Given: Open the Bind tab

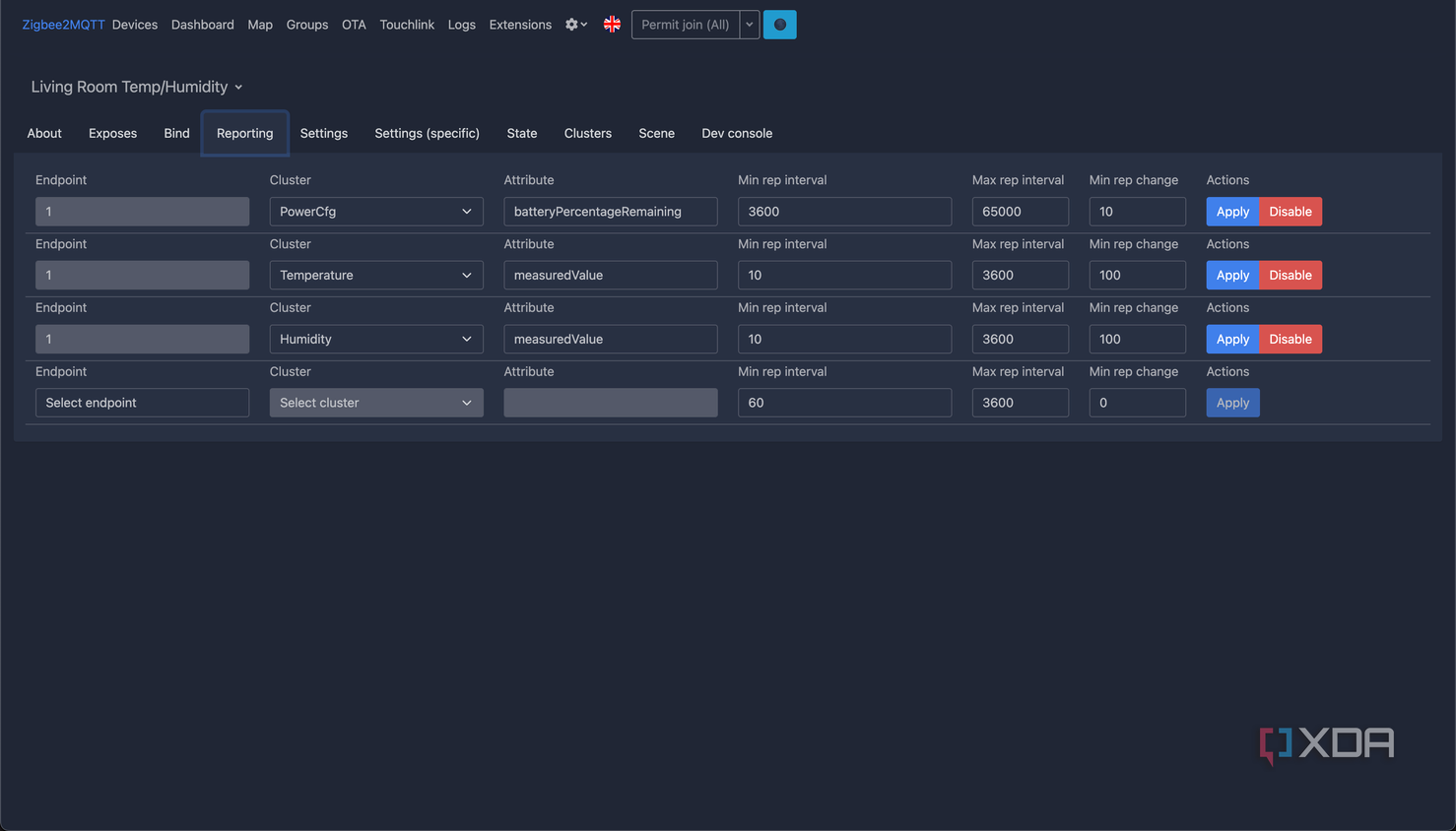Looking at the screenshot, I should click(x=177, y=133).
